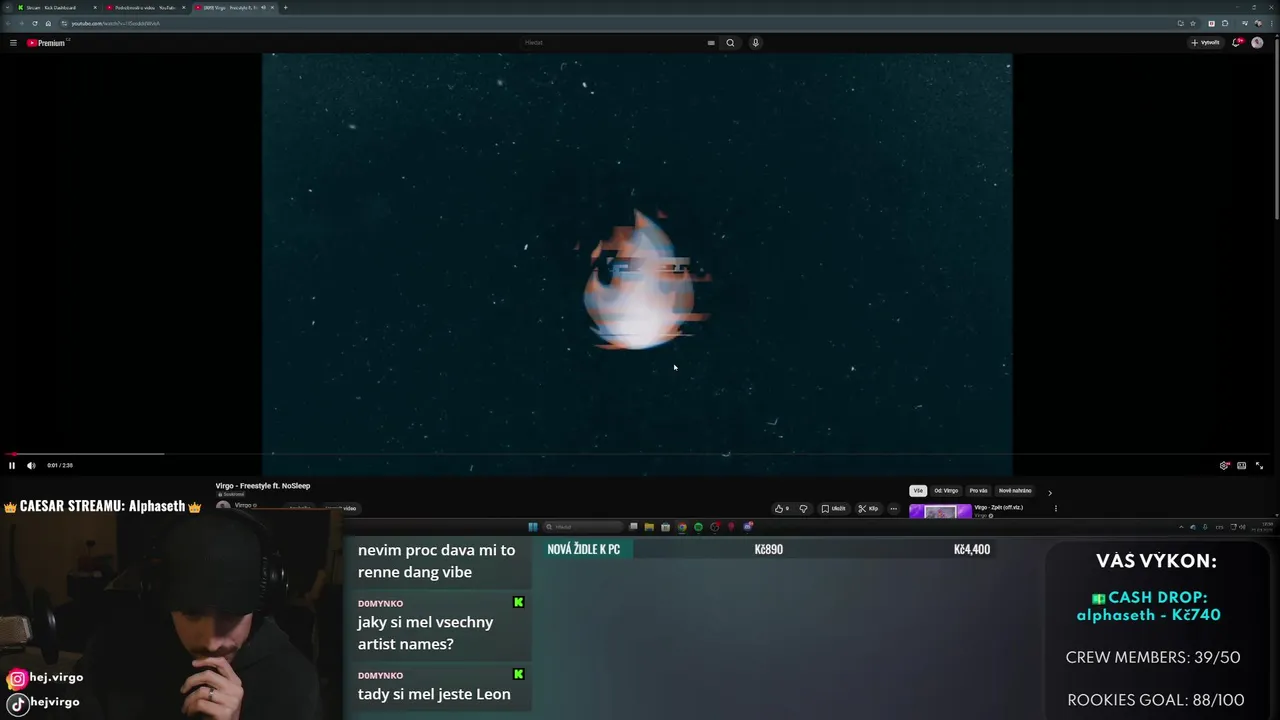The height and width of the screenshot is (720, 1280).
Task: Open the Vytvořit create button
Action: click(1205, 43)
